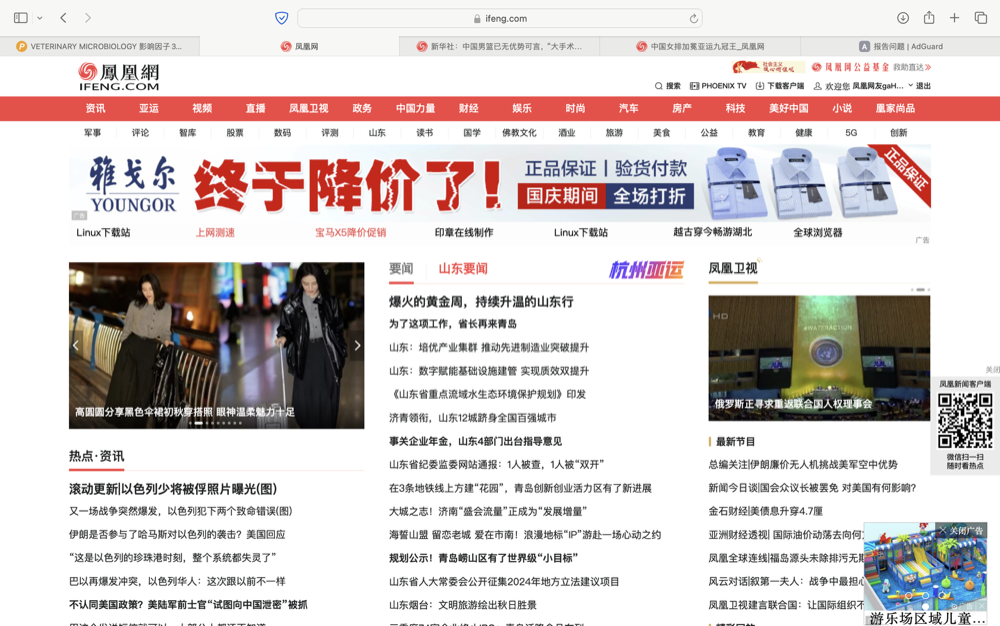Open Safari downloads via the downloads icon

click(x=903, y=17)
